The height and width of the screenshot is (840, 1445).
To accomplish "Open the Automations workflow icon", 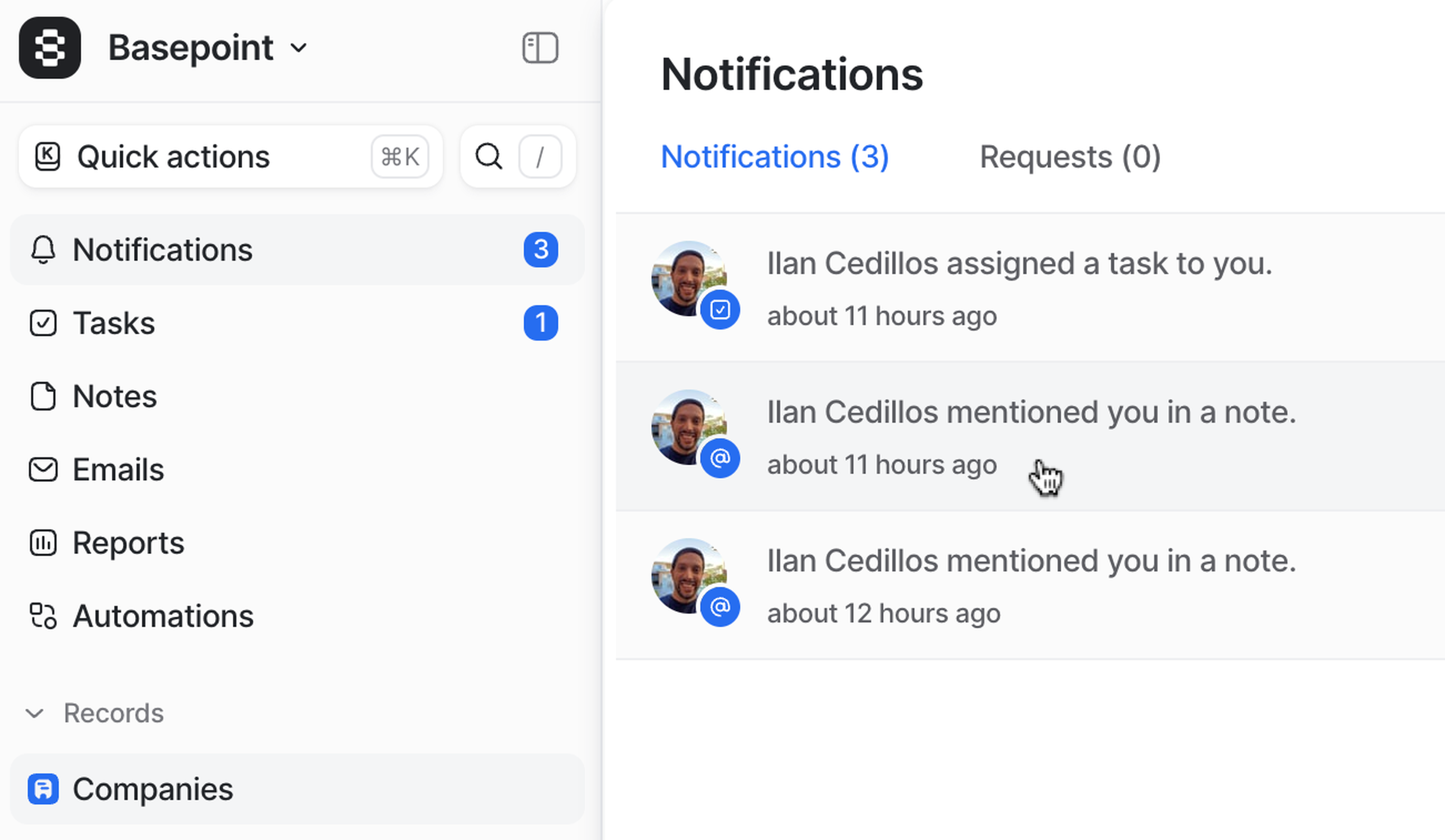I will pos(43,617).
